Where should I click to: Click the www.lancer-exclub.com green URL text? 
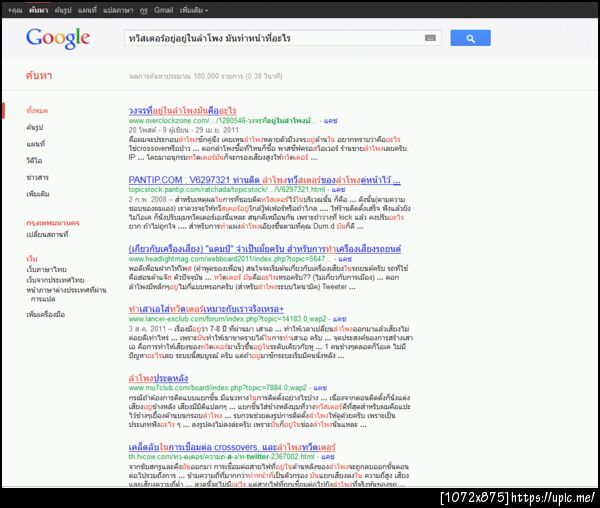tap(227, 319)
